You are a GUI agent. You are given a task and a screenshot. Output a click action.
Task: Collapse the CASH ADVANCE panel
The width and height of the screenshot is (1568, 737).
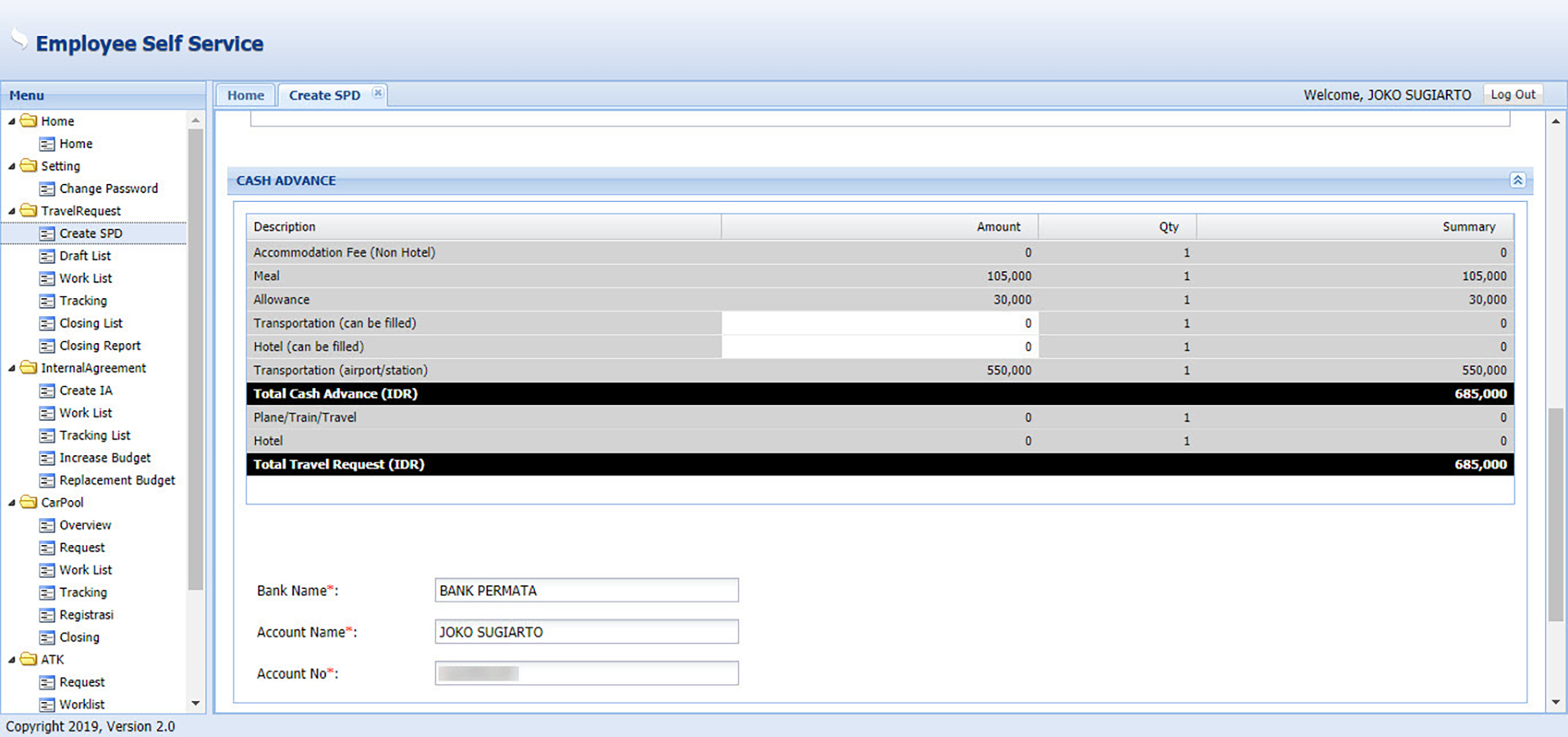[1517, 181]
